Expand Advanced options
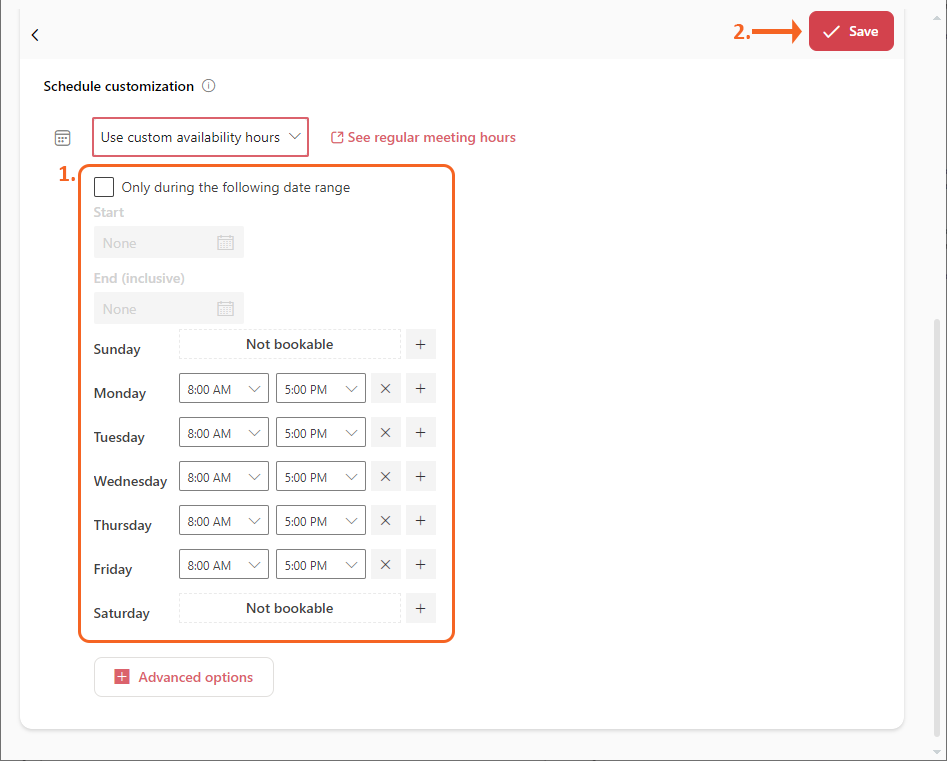 pyautogui.click(x=184, y=677)
